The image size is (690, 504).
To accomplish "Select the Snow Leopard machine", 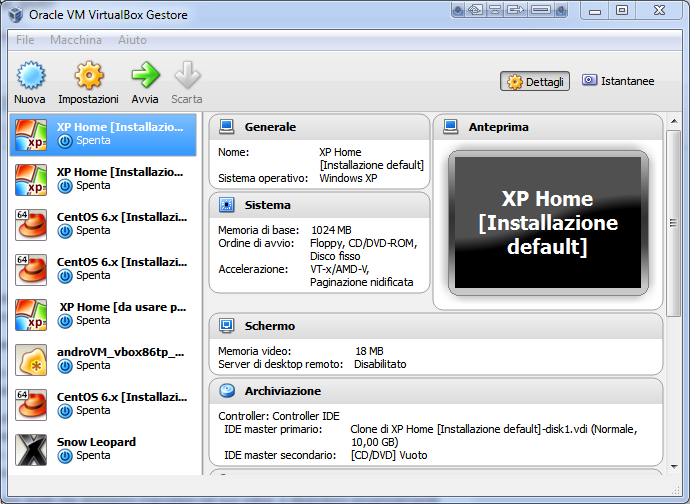I will (x=103, y=450).
